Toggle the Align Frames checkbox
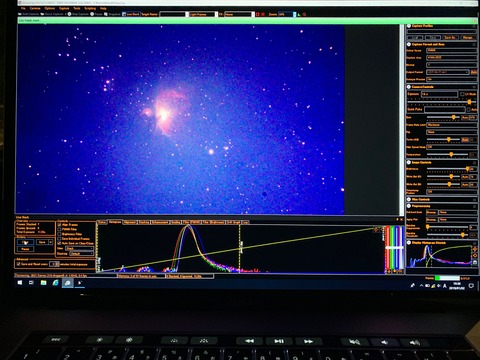This screenshot has height=360, width=480. 59,225
